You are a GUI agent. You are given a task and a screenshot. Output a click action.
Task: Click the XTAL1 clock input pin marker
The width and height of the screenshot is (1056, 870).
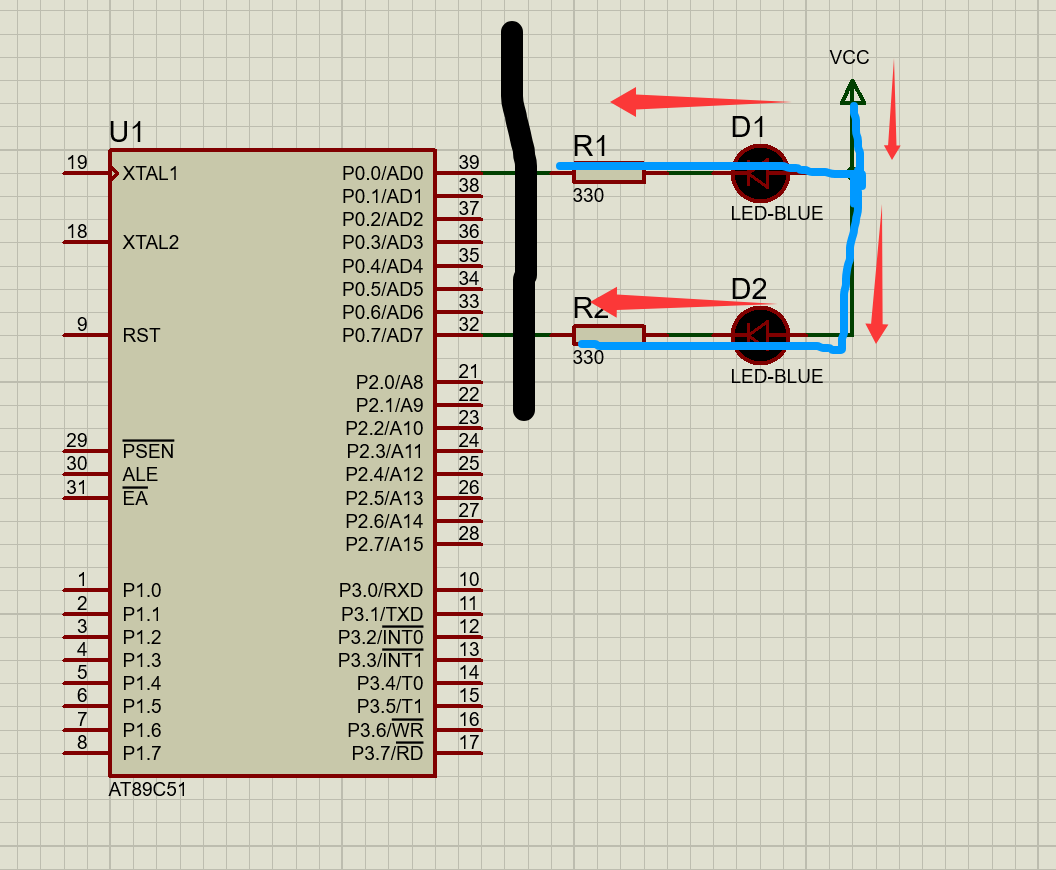click(x=115, y=173)
